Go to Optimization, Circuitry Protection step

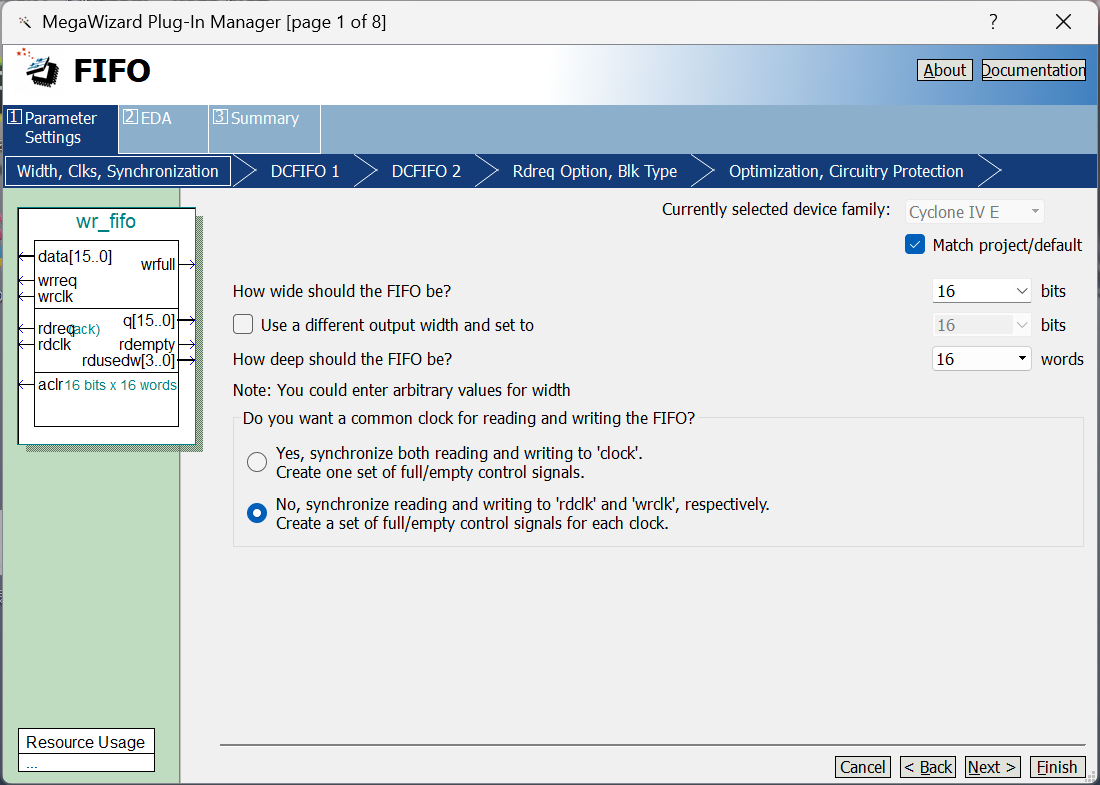(x=846, y=171)
